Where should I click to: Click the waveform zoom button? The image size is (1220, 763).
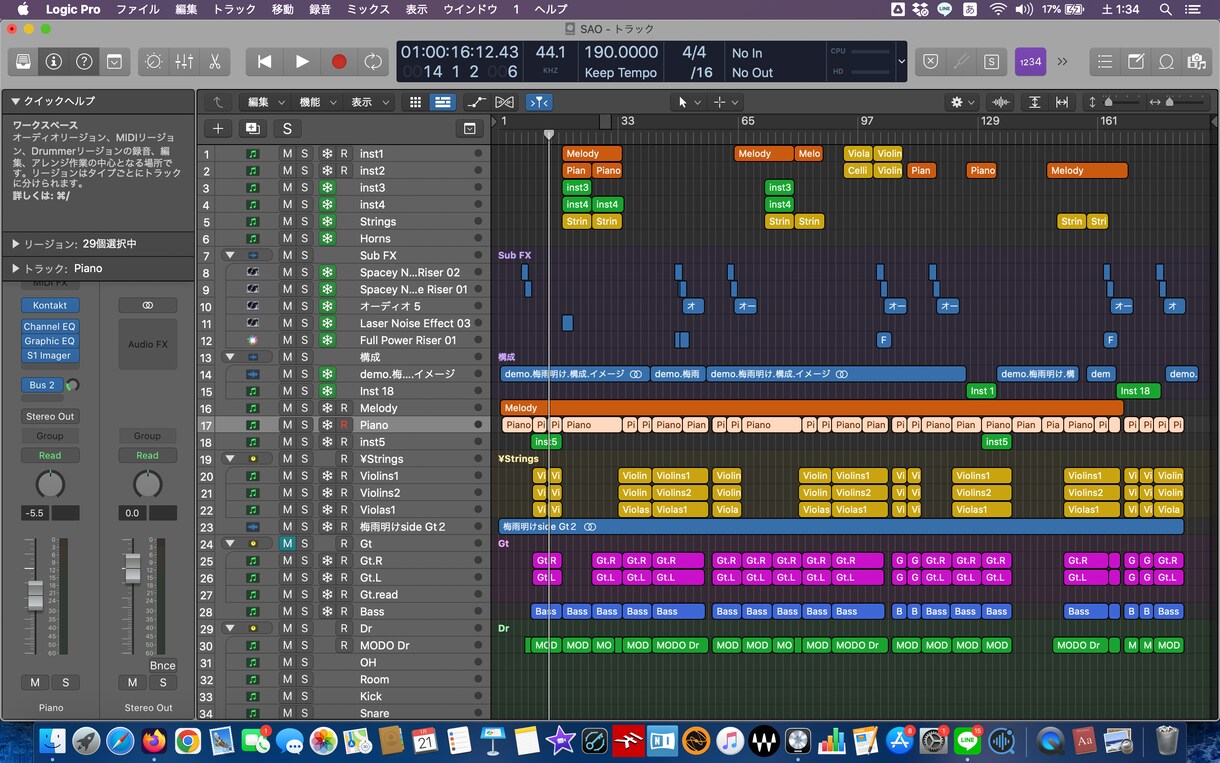(1000, 102)
